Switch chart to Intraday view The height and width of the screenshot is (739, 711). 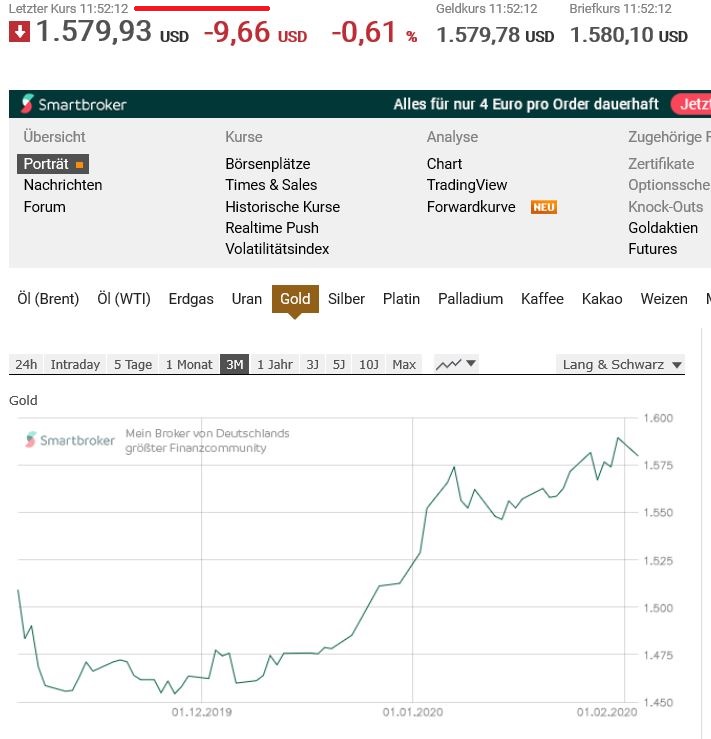75,364
